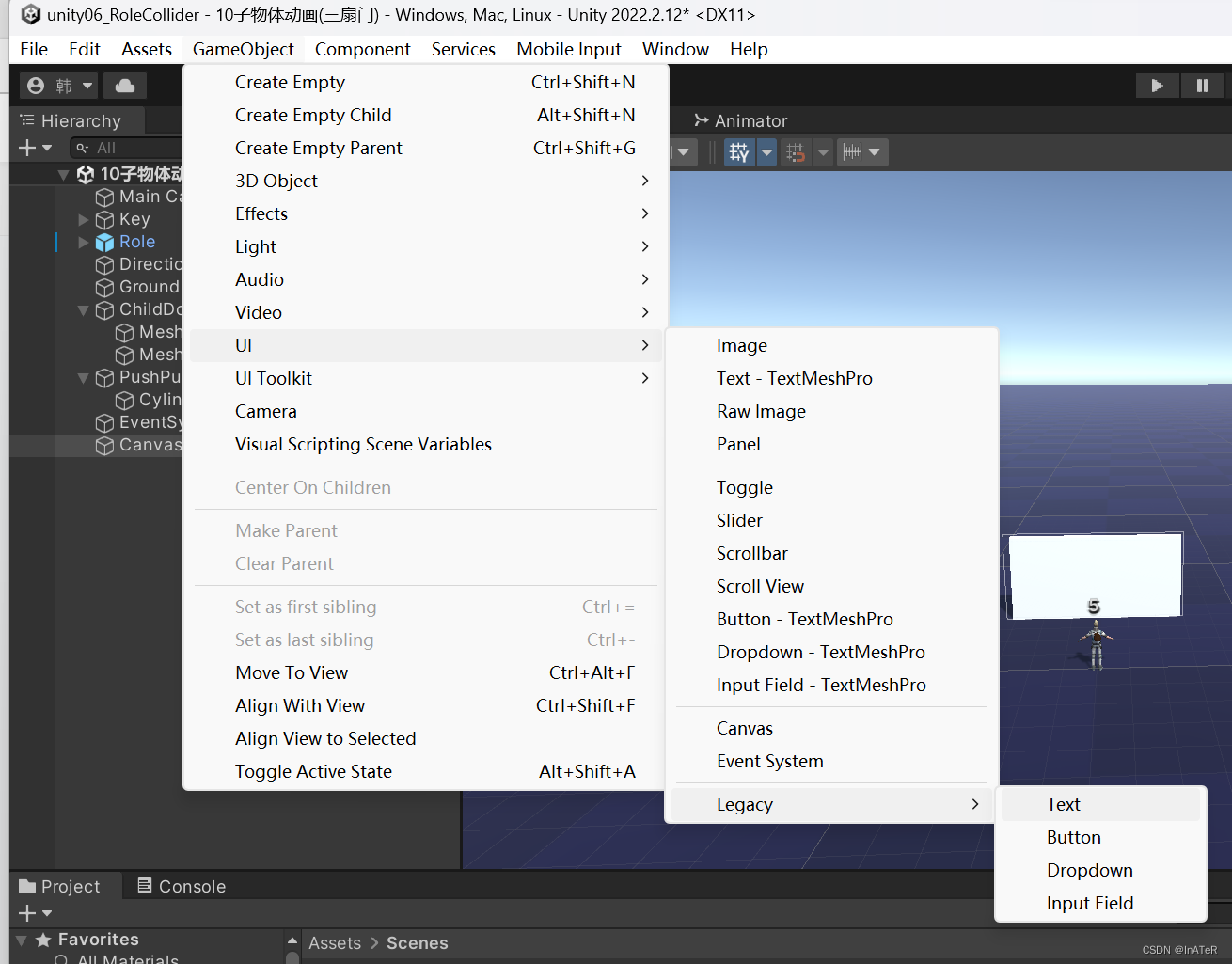The width and height of the screenshot is (1232, 964).
Task: Choose Text under Legacy submenu
Action: point(1064,804)
